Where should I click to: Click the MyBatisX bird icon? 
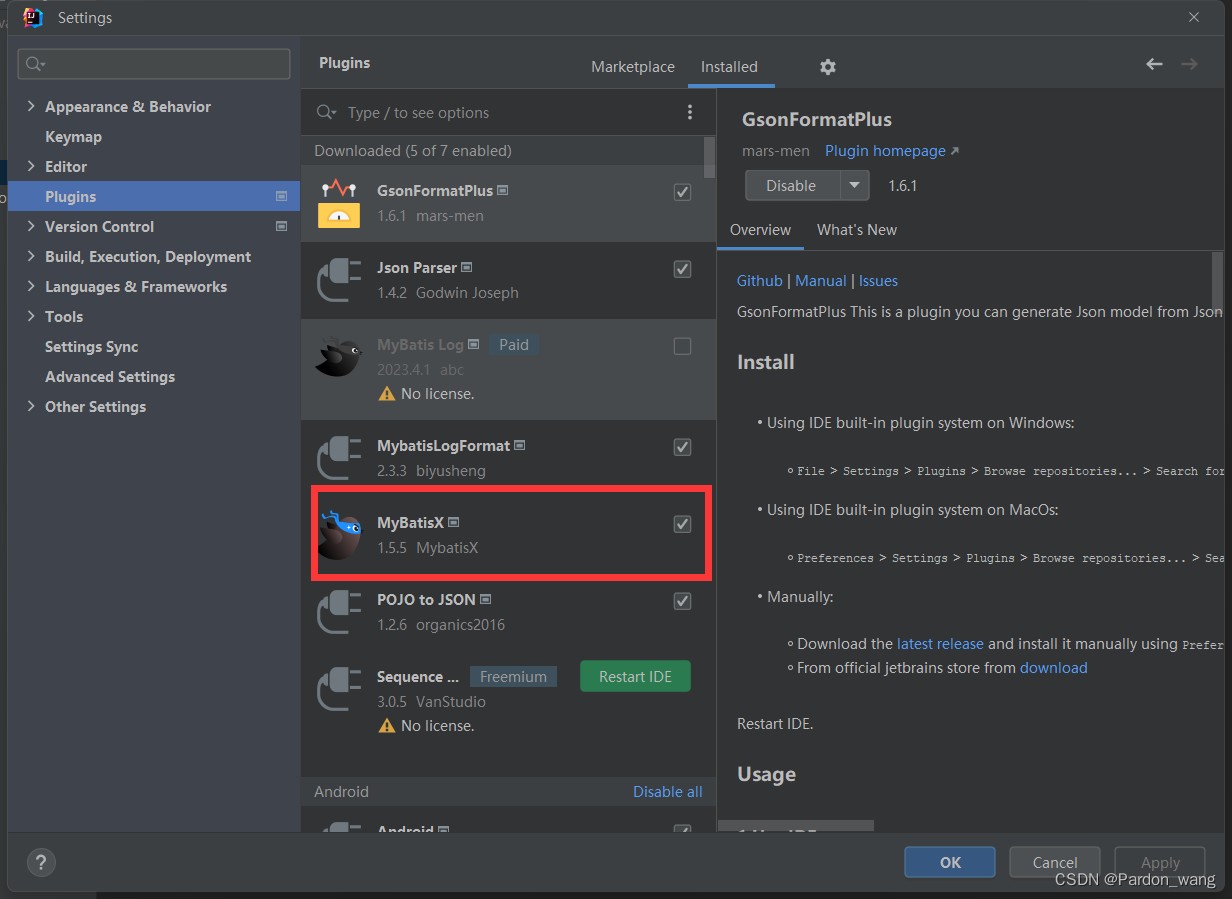click(x=338, y=535)
